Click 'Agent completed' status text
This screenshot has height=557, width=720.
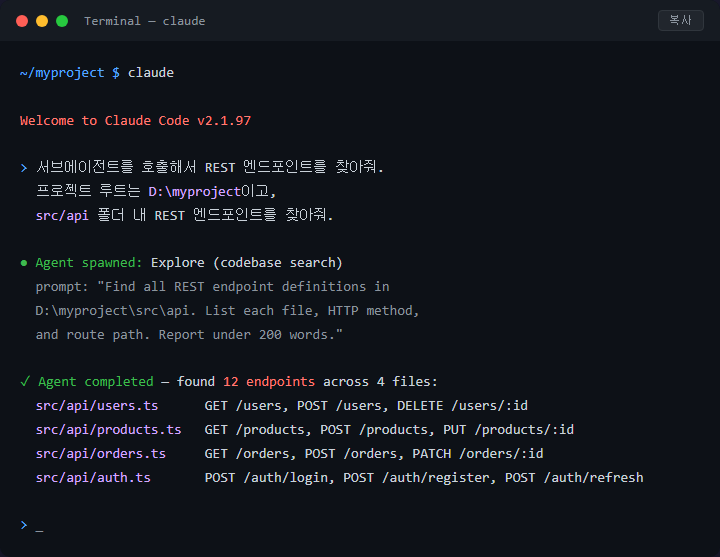pos(96,382)
